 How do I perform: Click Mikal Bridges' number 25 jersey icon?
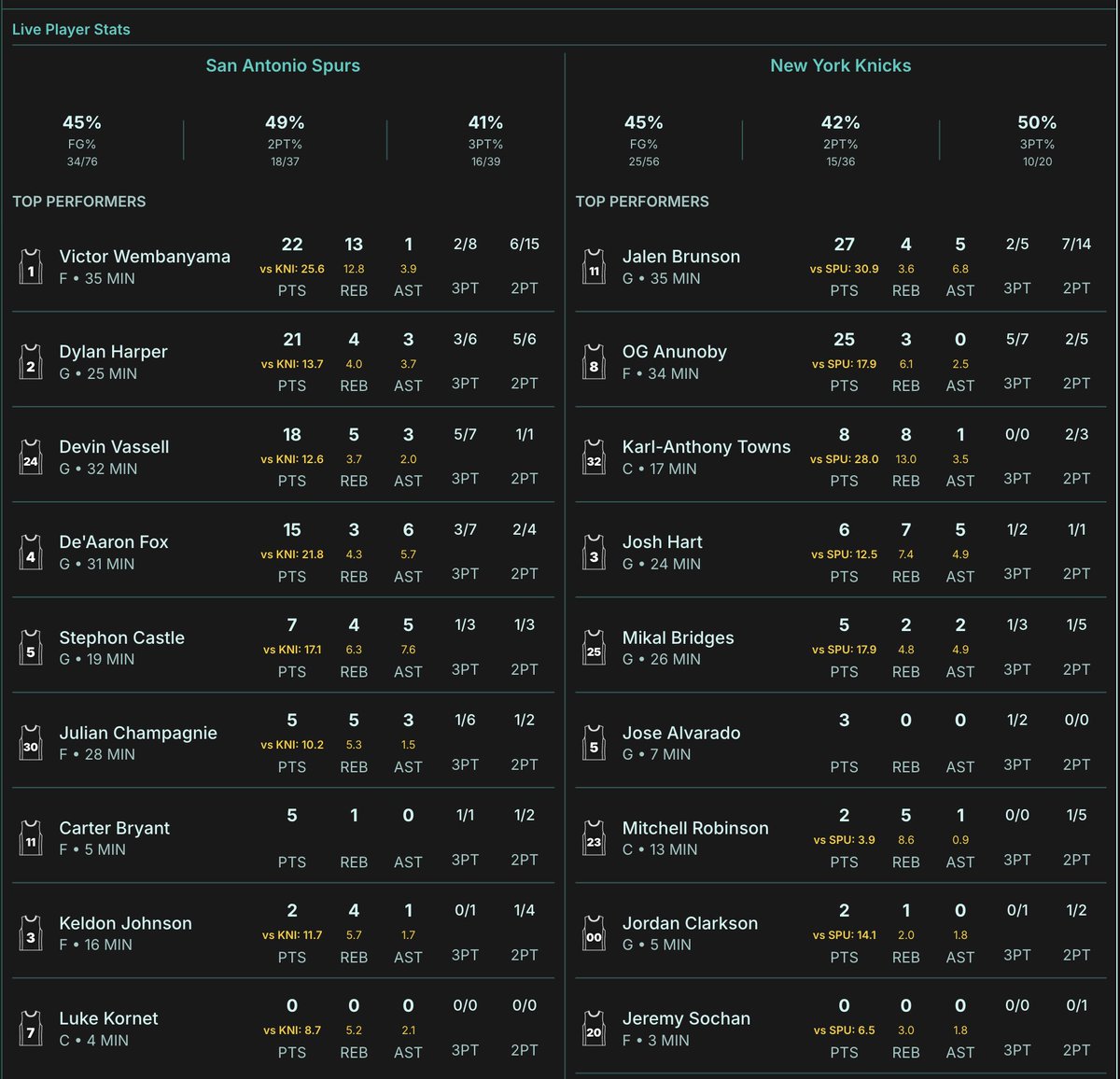594,648
